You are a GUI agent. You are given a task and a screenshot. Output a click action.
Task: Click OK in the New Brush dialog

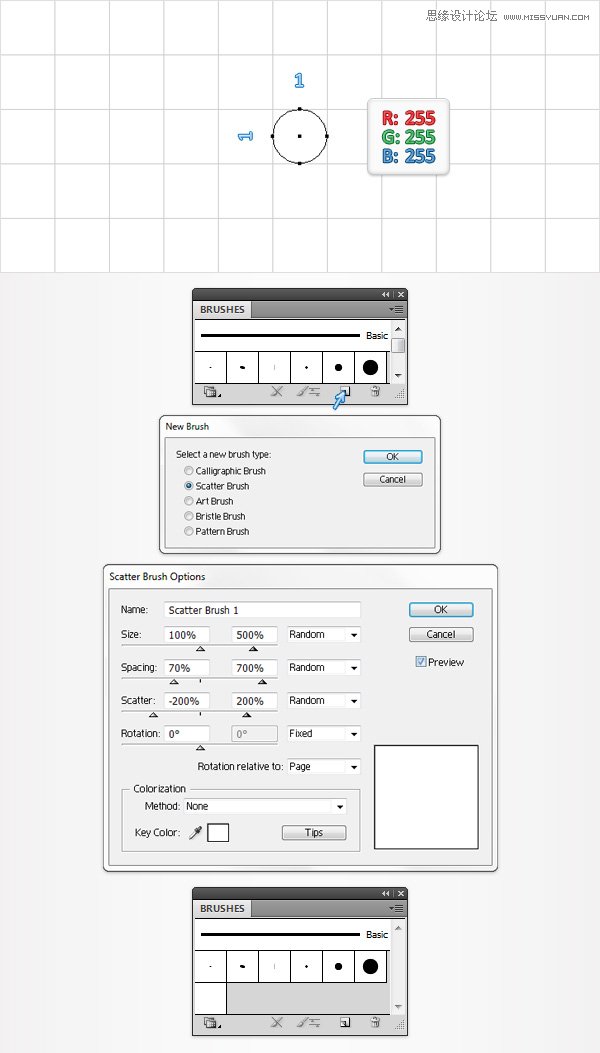coord(392,457)
